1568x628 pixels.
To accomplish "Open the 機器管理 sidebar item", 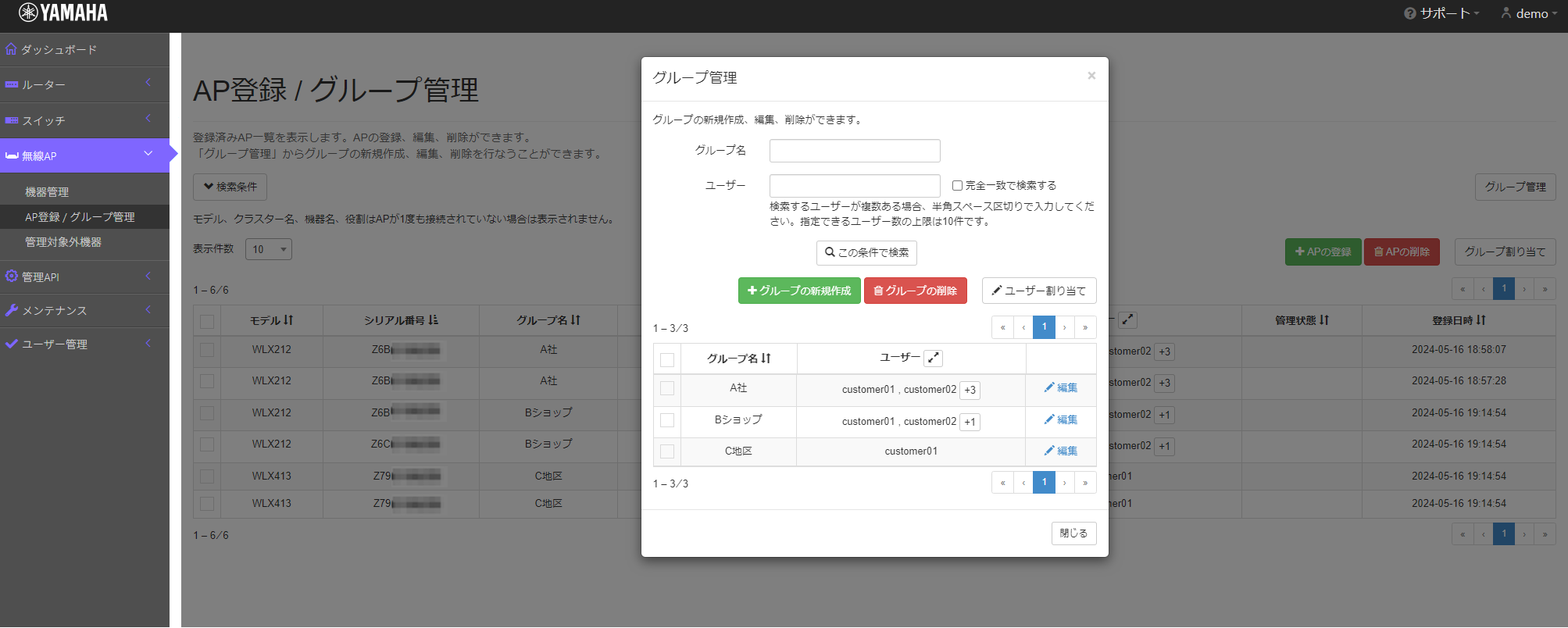I will point(47,192).
